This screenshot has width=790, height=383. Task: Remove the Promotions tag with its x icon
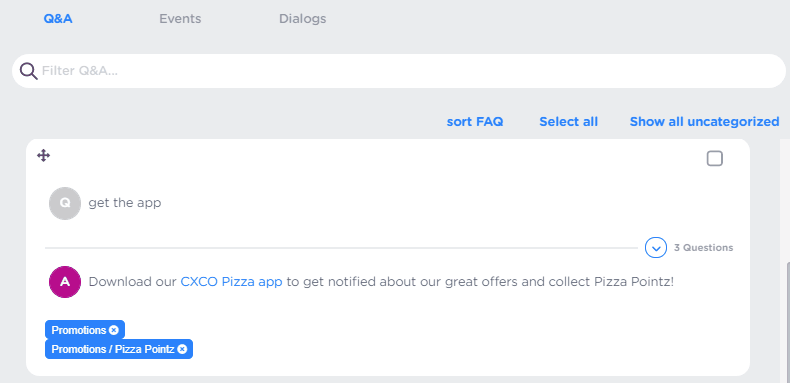[x=114, y=330]
